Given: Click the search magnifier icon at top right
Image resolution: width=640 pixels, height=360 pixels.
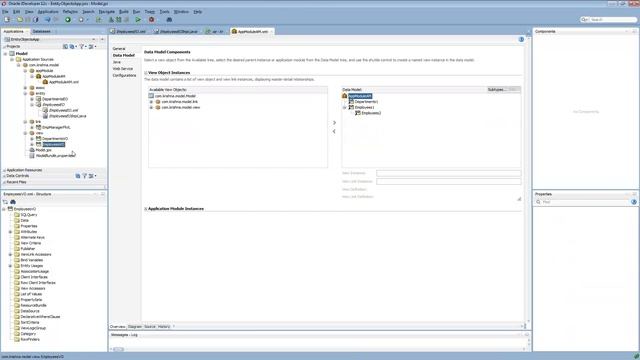Looking at the screenshot, I should point(584,20).
